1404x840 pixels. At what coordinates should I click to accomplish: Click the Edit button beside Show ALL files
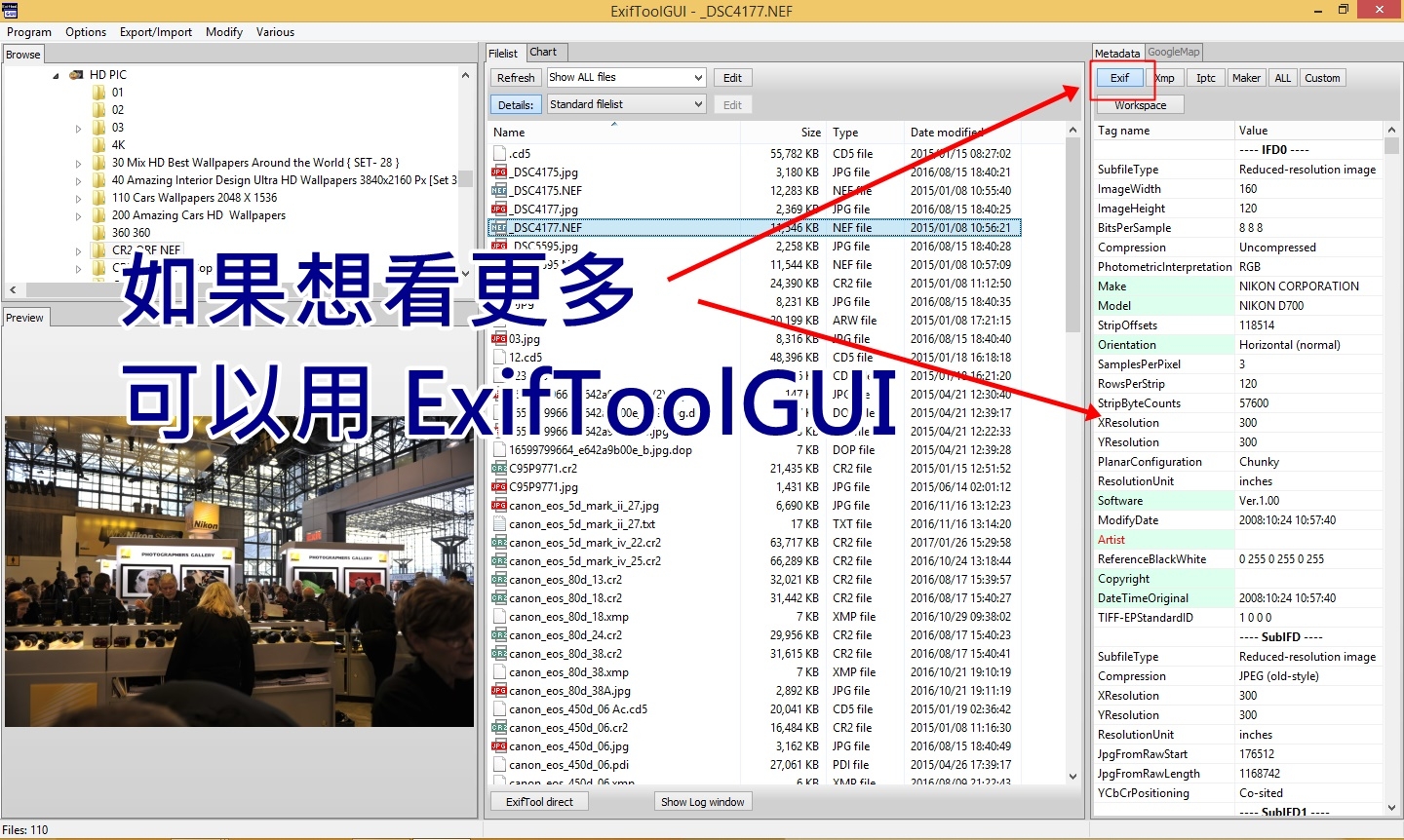pyautogui.click(x=733, y=78)
